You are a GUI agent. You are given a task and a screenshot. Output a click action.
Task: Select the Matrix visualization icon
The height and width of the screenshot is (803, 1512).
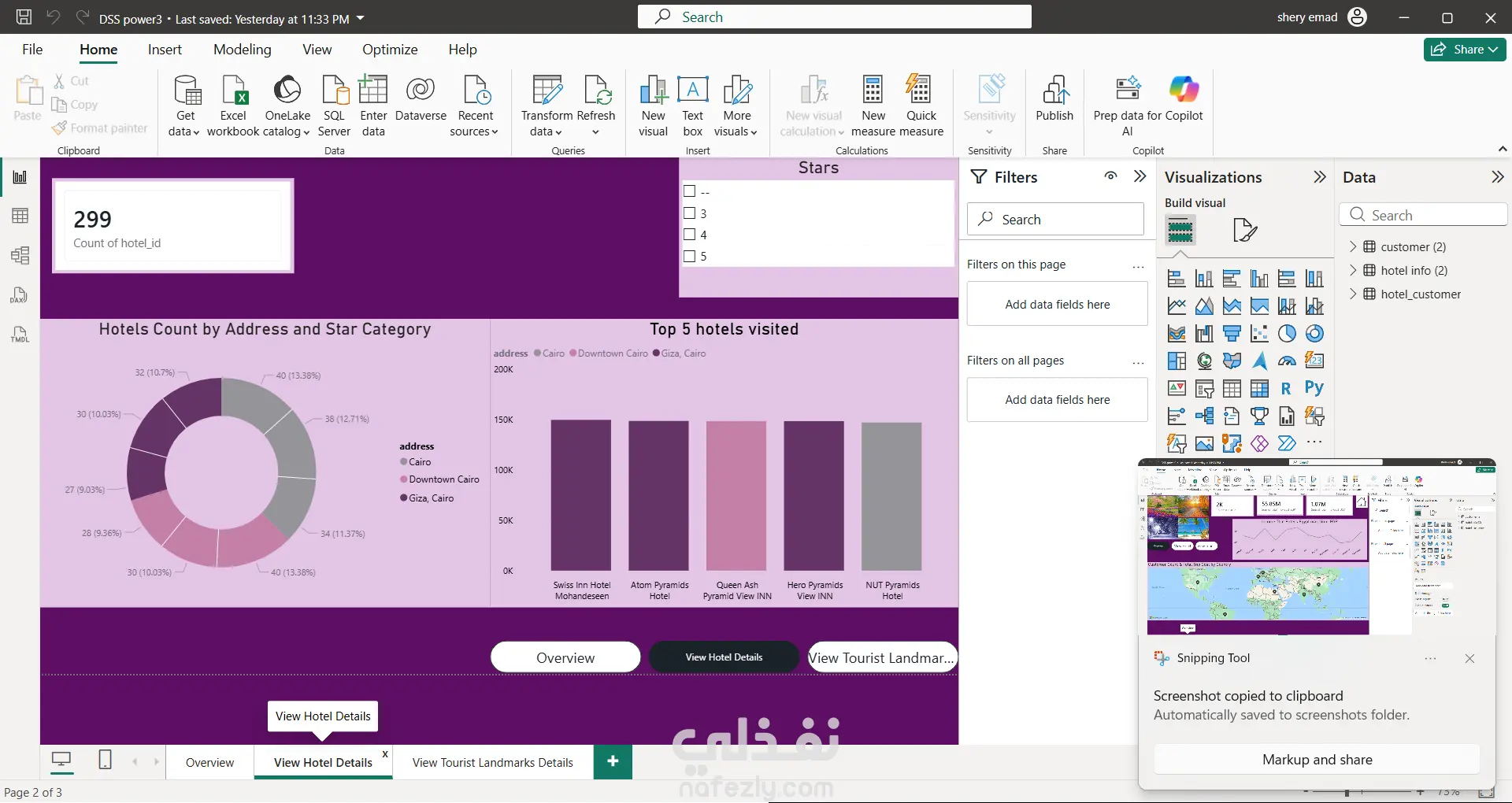pyautogui.click(x=1259, y=389)
